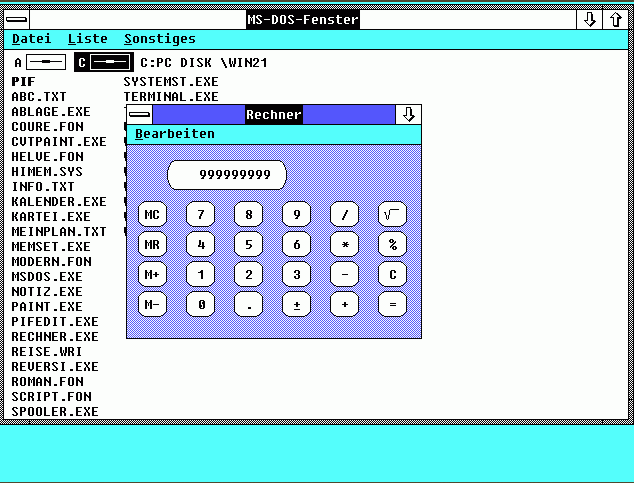Open Bearbeiten menu in Rechner

click(x=175, y=134)
